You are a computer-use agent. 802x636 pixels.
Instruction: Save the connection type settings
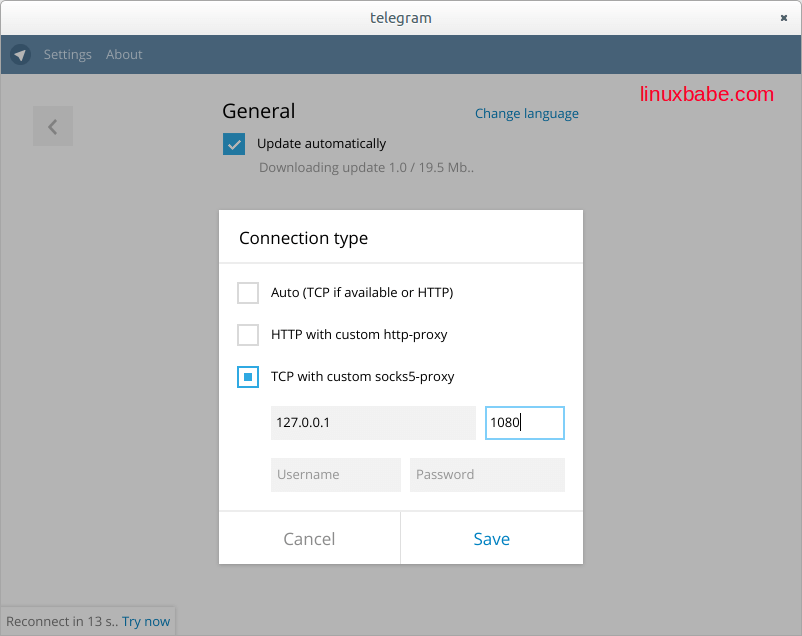[x=491, y=539]
